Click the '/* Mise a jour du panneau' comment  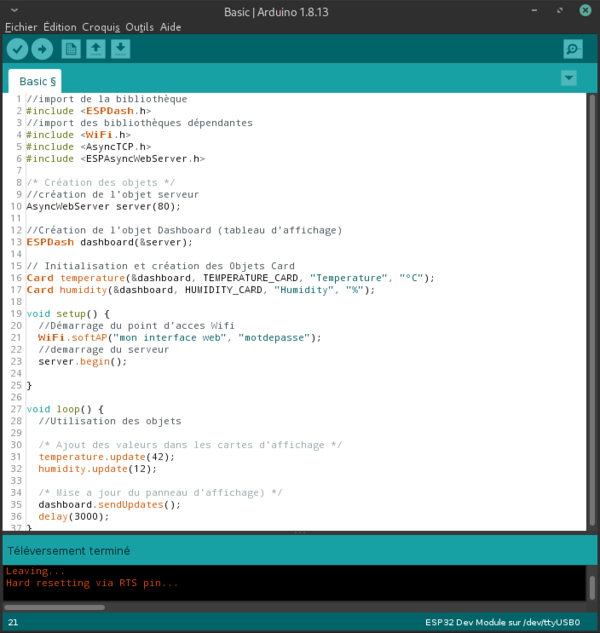pyautogui.click(x=160, y=493)
